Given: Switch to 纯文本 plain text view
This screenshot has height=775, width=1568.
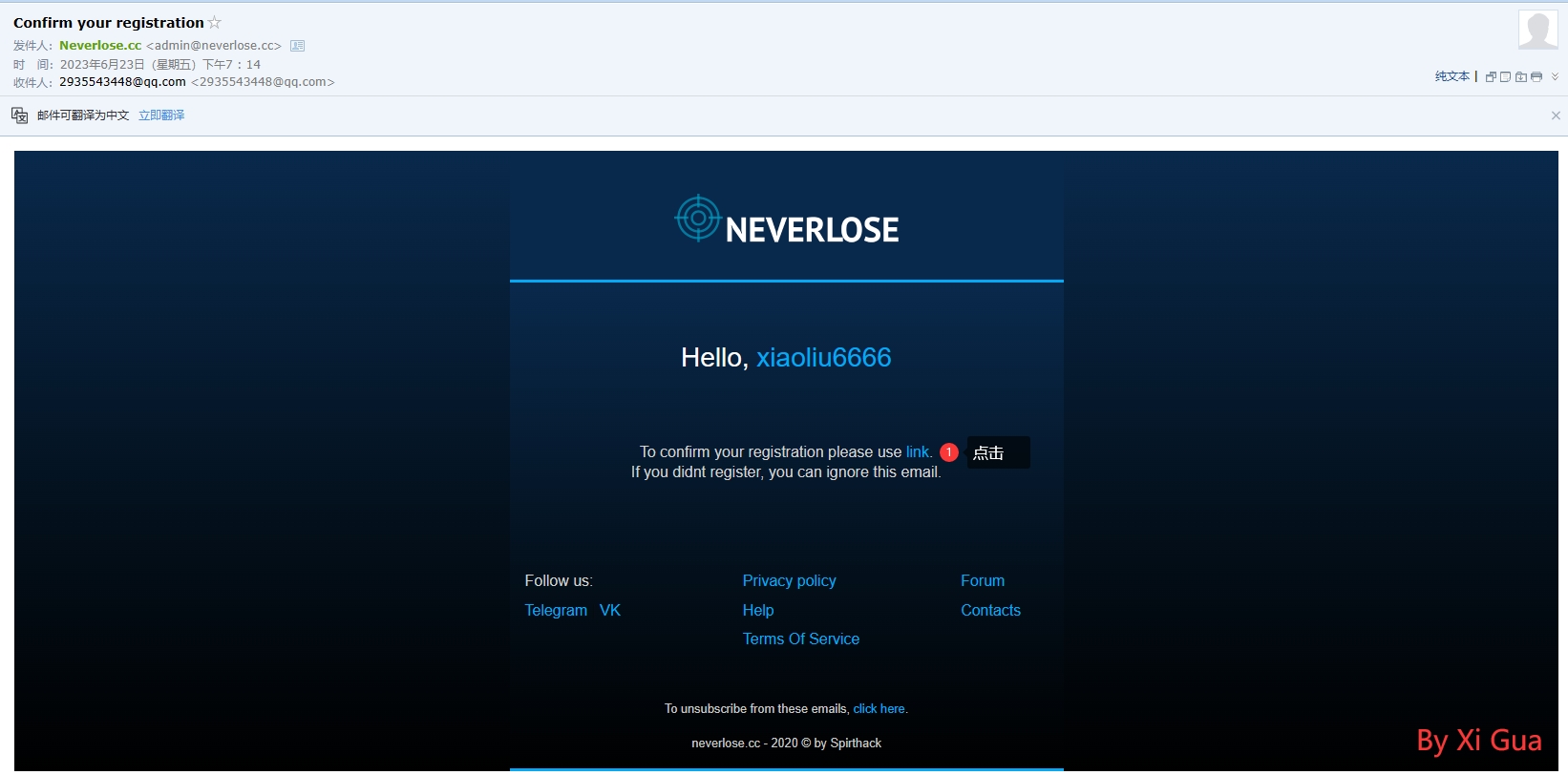Looking at the screenshot, I should pyautogui.click(x=1451, y=76).
